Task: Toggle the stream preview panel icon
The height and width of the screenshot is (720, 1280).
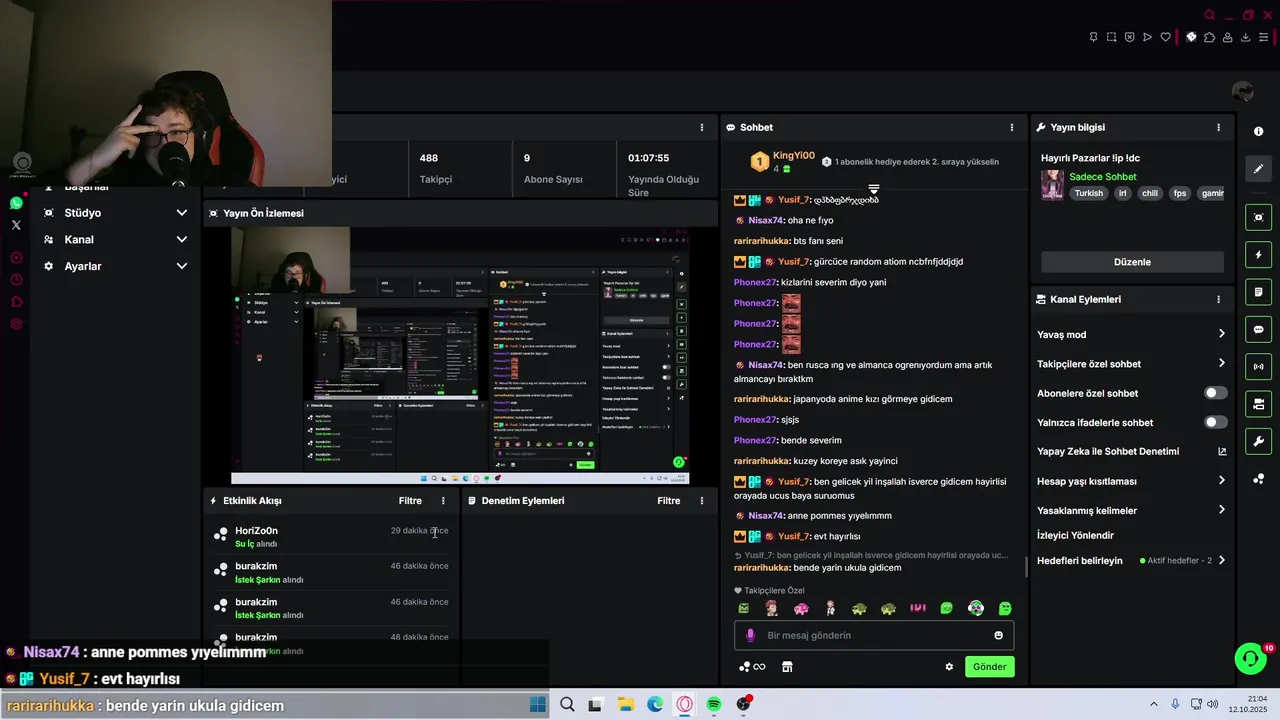Action: coord(1258,217)
